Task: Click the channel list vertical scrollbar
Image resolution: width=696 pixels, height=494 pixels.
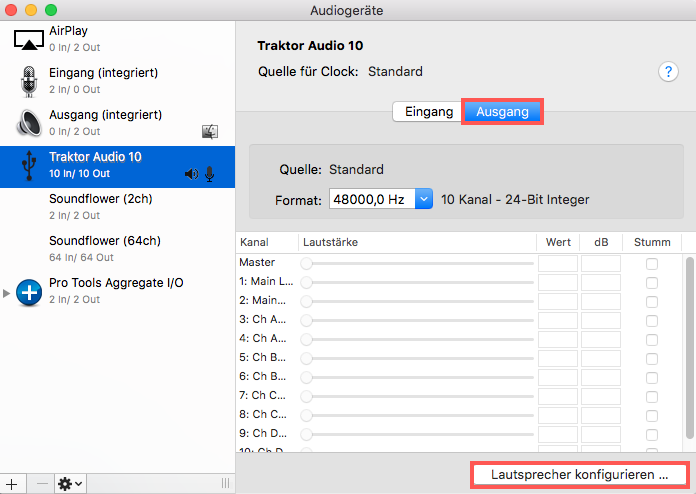Action: 690,348
